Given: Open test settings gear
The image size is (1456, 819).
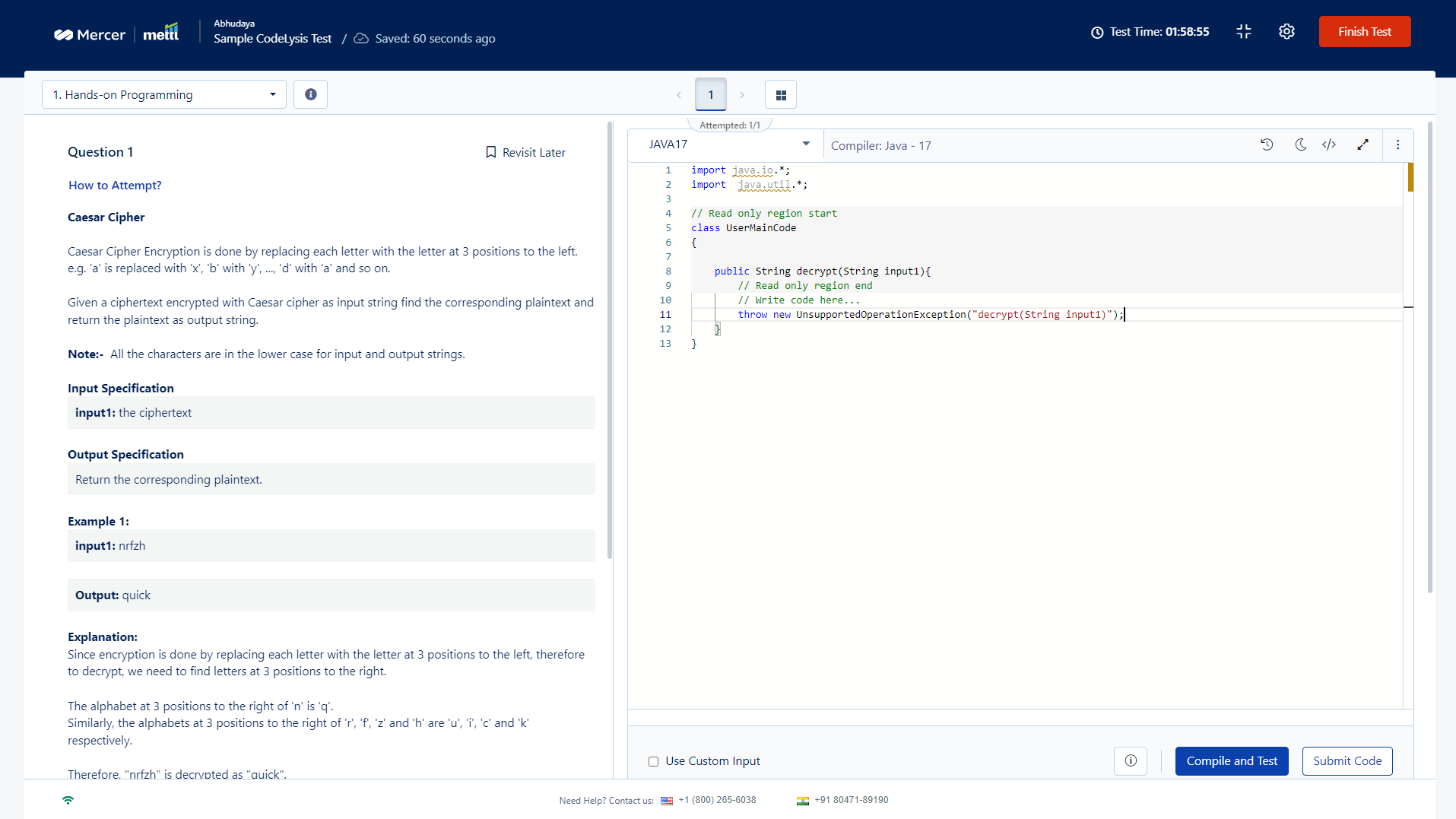Looking at the screenshot, I should [x=1286, y=32].
